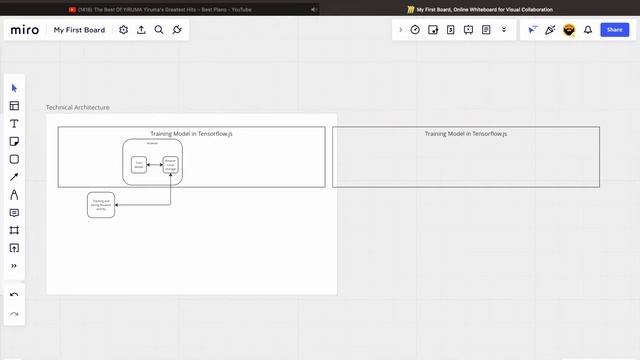The height and width of the screenshot is (360, 640).
Task: Open the My First Board title
Action: click(79, 30)
